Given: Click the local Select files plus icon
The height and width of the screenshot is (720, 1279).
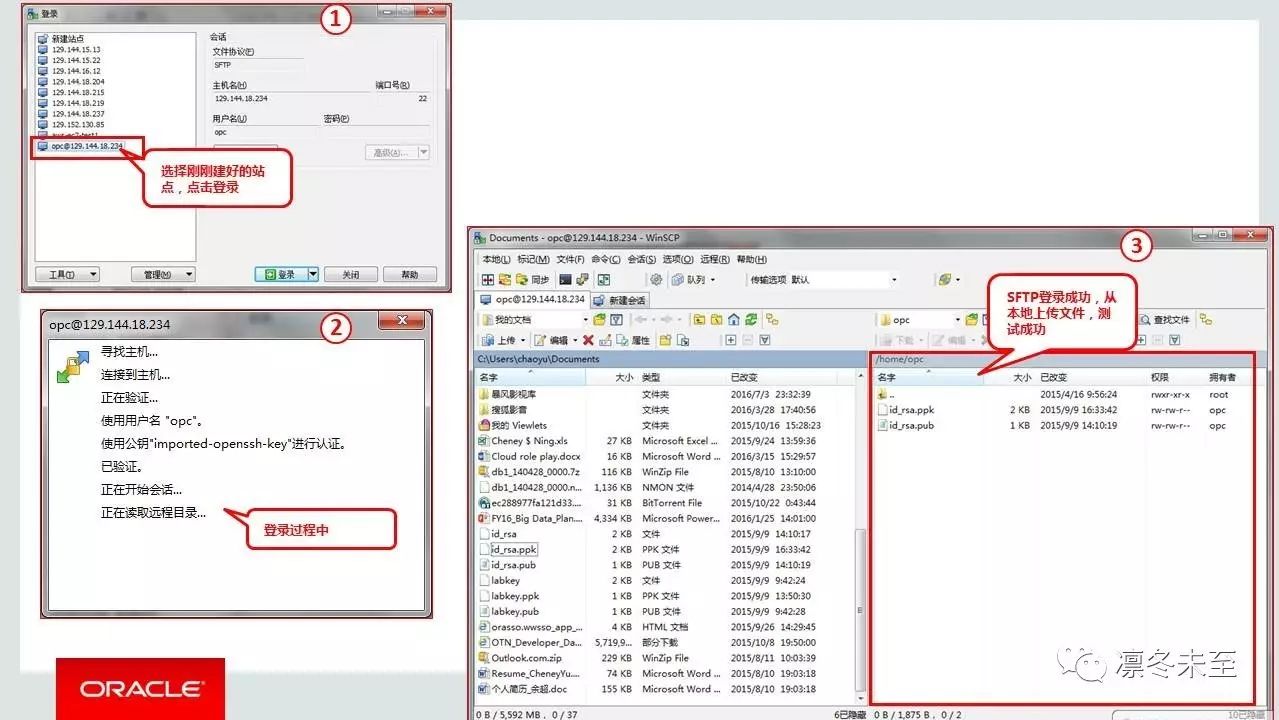Looking at the screenshot, I should (731, 340).
